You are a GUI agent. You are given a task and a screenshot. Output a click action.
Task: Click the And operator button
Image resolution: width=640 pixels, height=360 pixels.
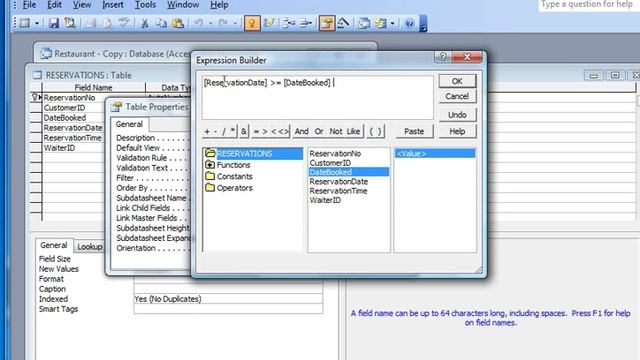coord(302,131)
